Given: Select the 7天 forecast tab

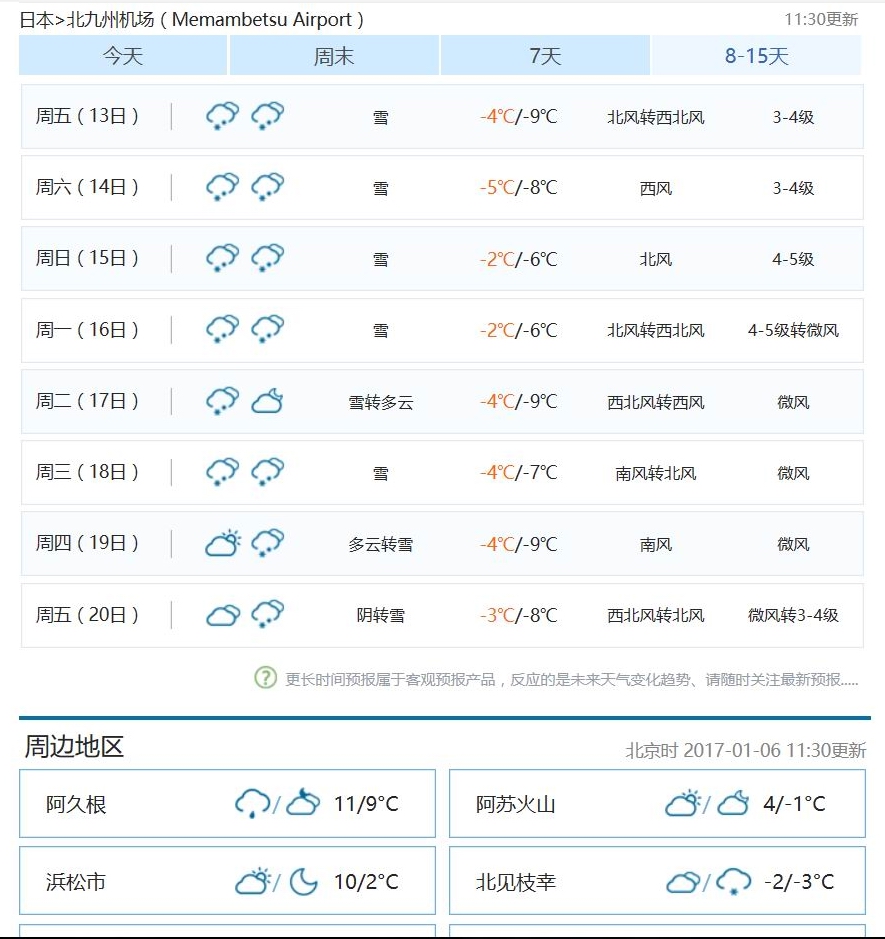Looking at the screenshot, I should click(x=545, y=55).
